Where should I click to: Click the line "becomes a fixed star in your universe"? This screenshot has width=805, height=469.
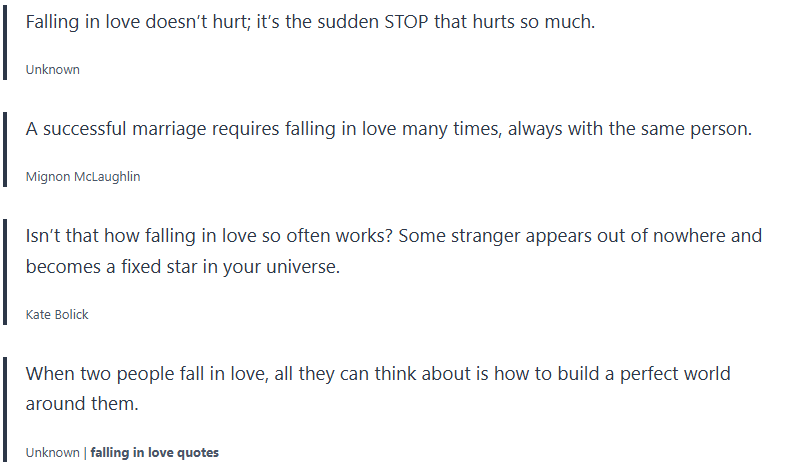click(183, 267)
